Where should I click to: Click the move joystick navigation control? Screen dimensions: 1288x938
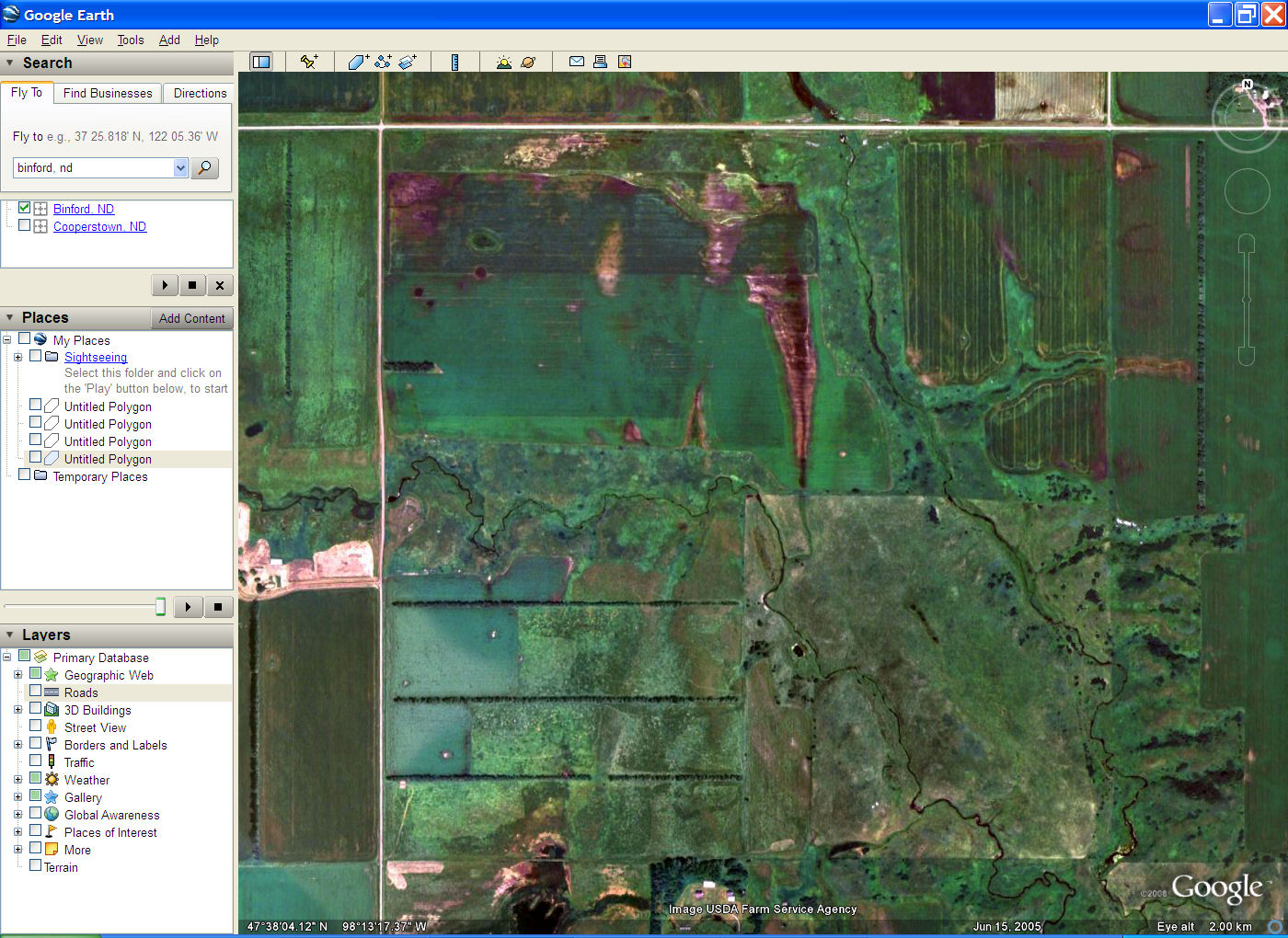click(1248, 191)
